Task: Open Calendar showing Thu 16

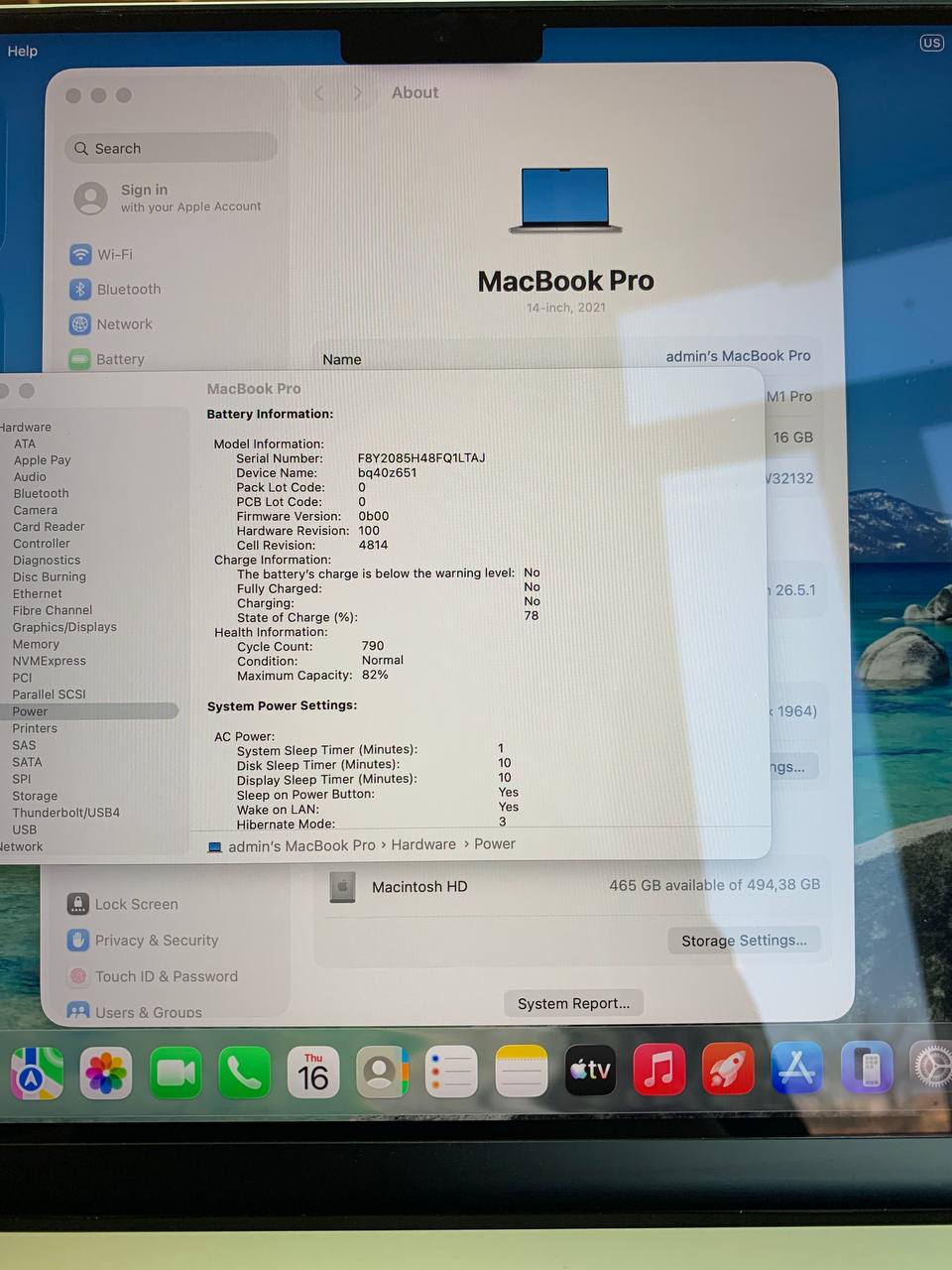Action: [x=313, y=1073]
